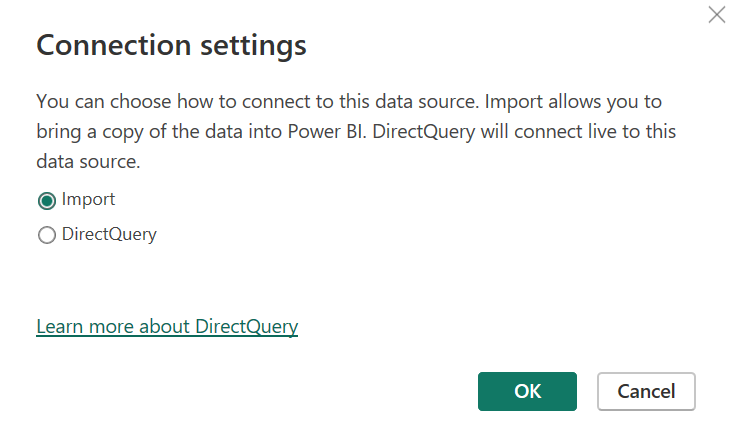Click the X icon at dialog corner
Image resolution: width=731 pixels, height=446 pixels.
point(716,15)
